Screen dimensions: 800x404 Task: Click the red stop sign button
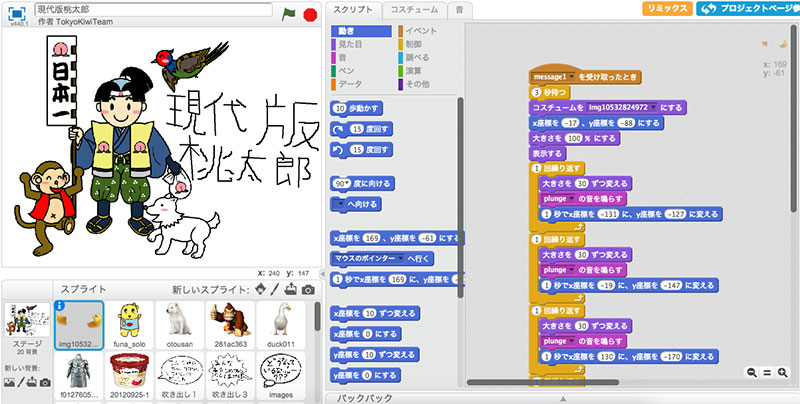(x=310, y=15)
